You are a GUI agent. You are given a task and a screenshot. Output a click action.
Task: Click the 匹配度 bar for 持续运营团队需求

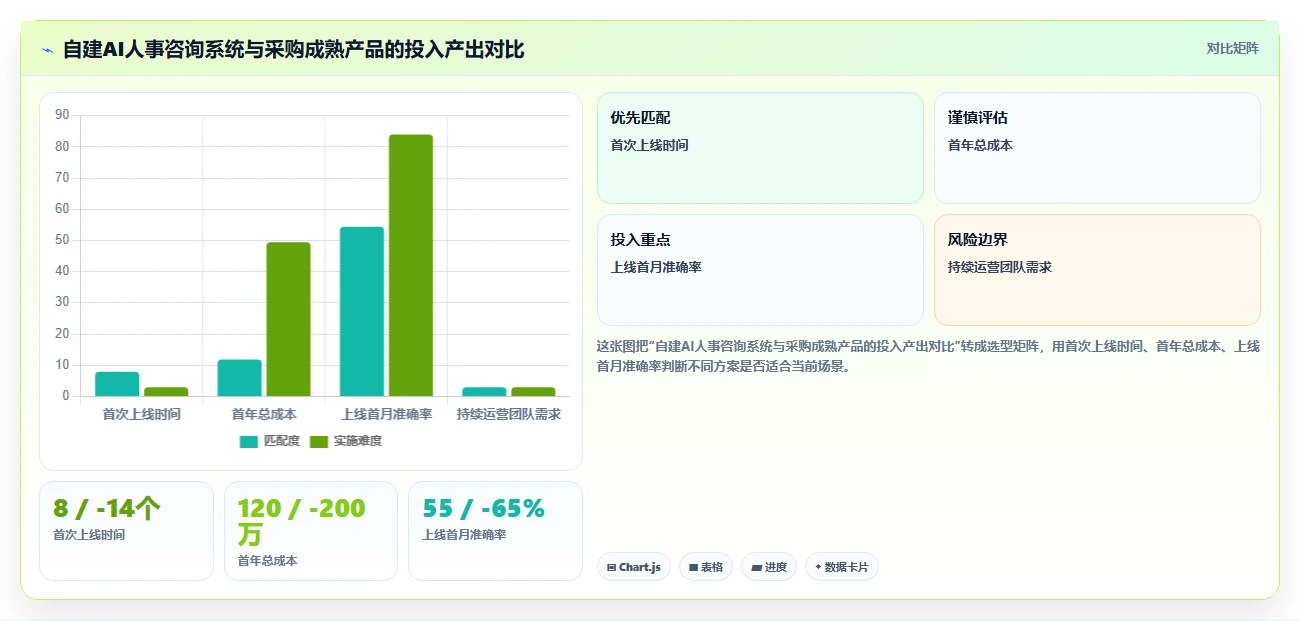pyautogui.click(x=484, y=391)
